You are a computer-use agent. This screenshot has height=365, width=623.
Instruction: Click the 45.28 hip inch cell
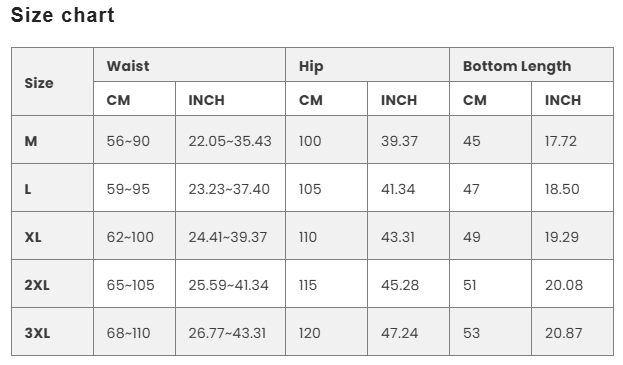click(x=408, y=284)
